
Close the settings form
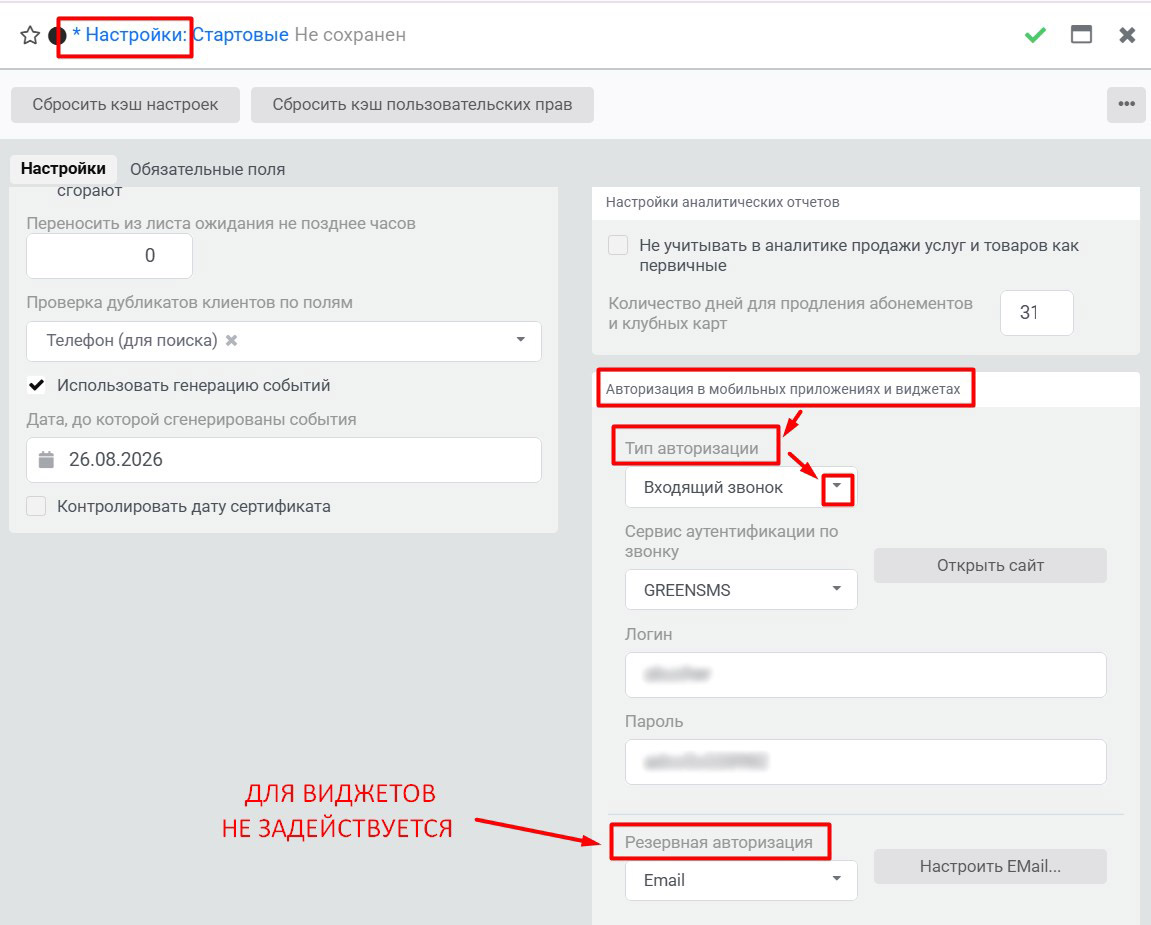coord(1127,35)
